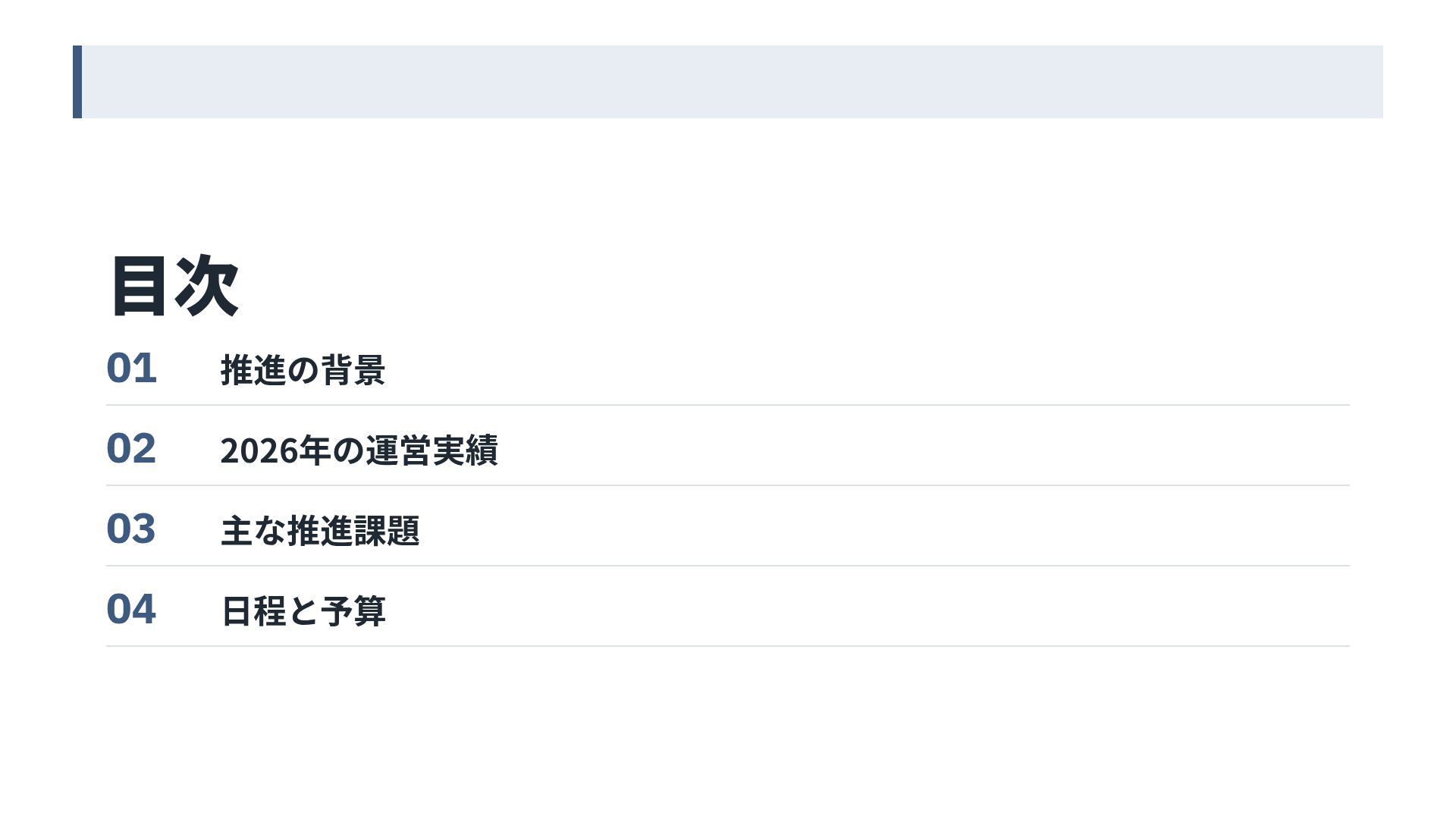Open the 日程と予算 entry
Viewport: 1456px width, 819px height.
[x=303, y=611]
